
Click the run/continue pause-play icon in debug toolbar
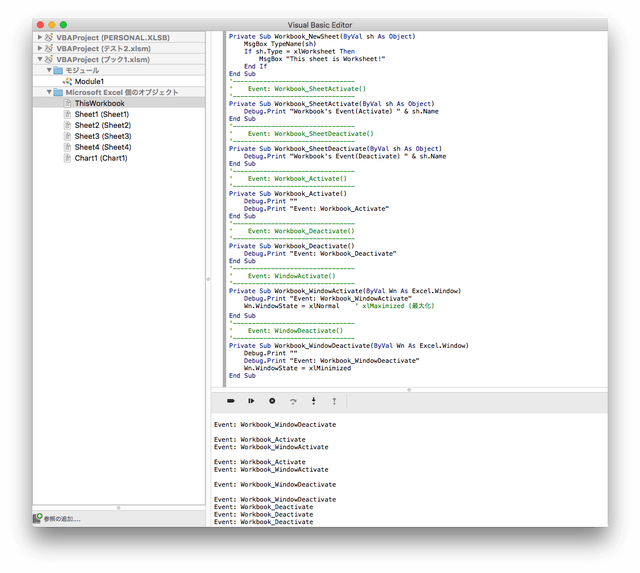(x=251, y=401)
